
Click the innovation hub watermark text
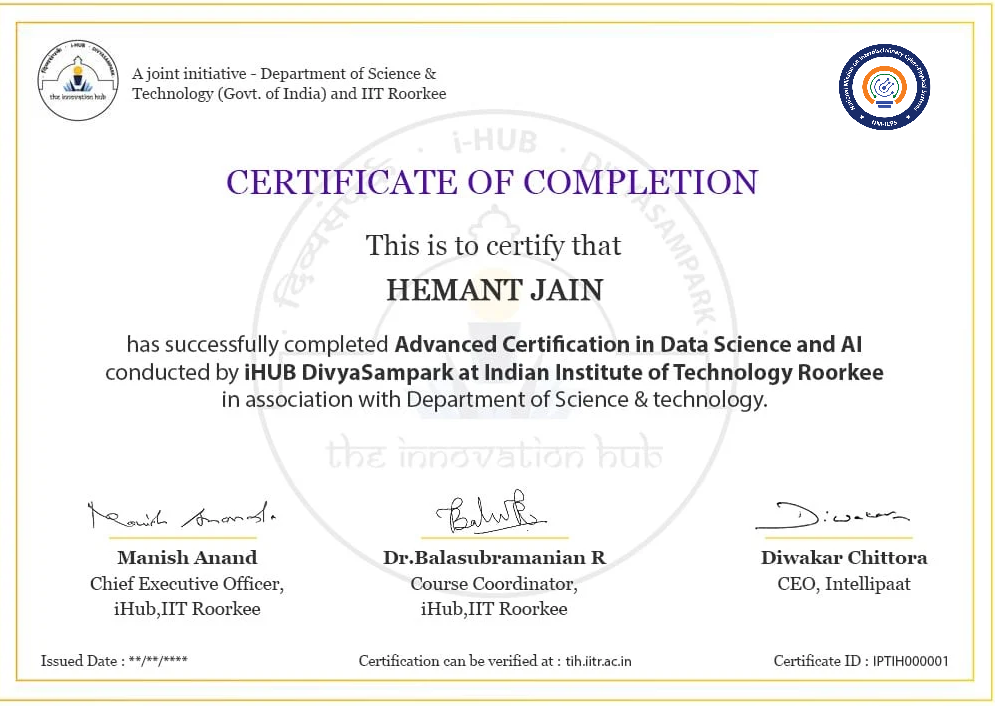click(494, 454)
